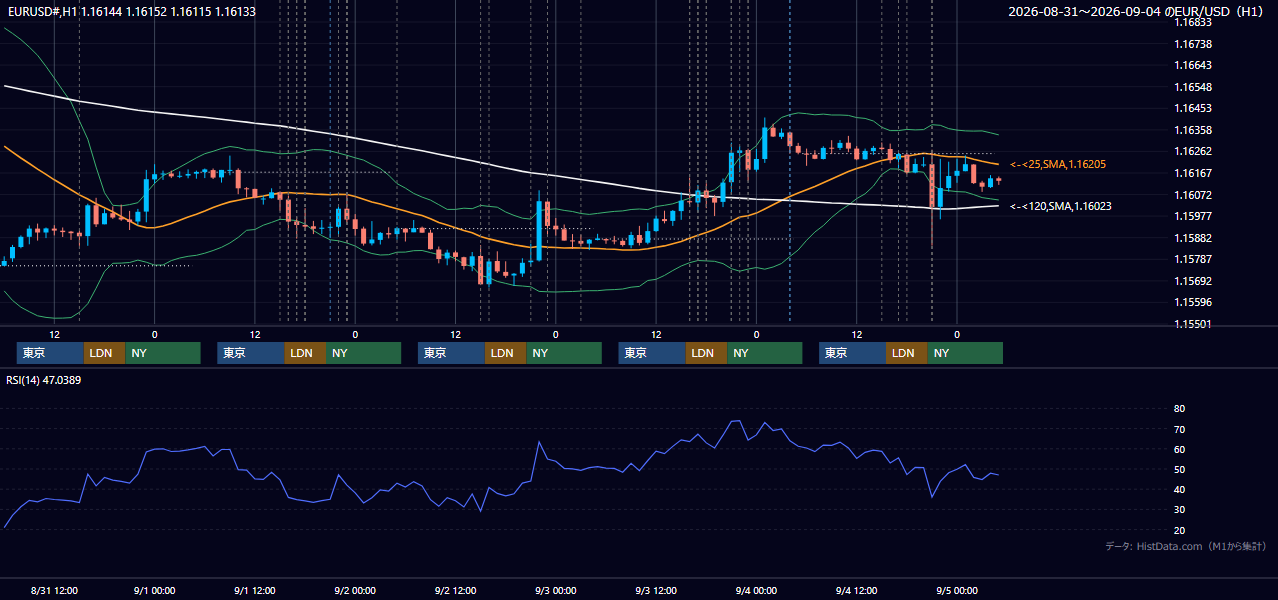Select the NY session block above 9/3 00:00
The width and height of the screenshot is (1278, 600).
(564, 353)
